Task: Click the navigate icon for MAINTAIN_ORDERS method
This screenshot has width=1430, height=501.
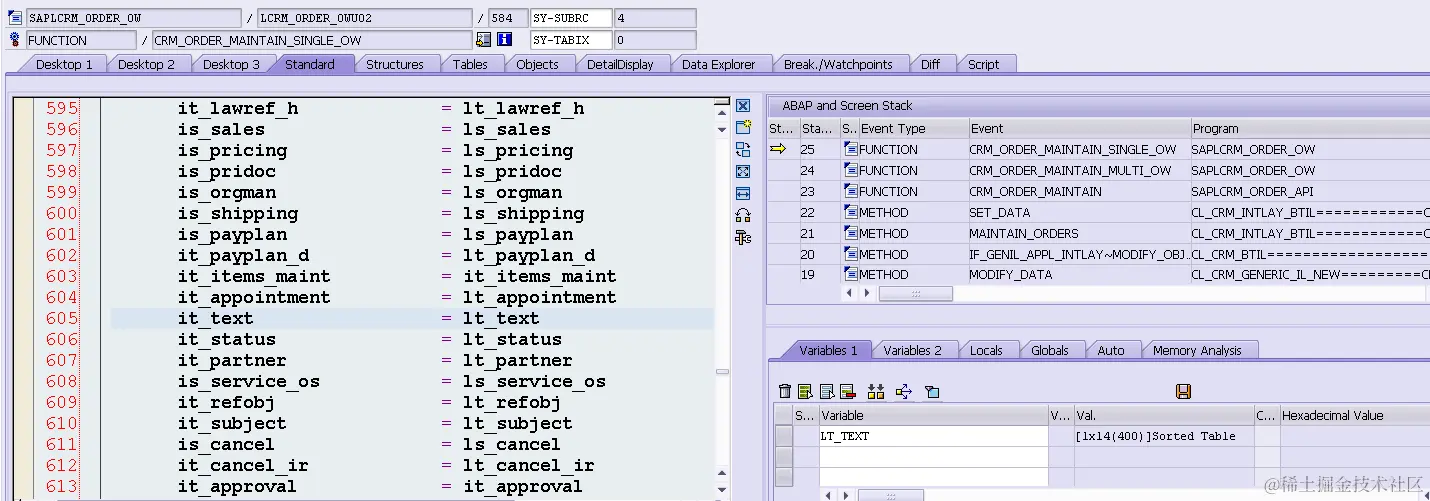Action: (x=851, y=233)
